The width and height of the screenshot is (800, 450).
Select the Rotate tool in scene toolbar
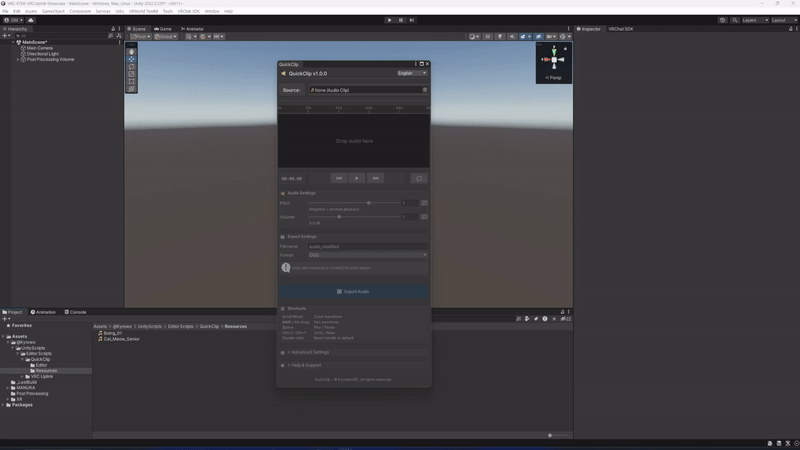[x=132, y=66]
